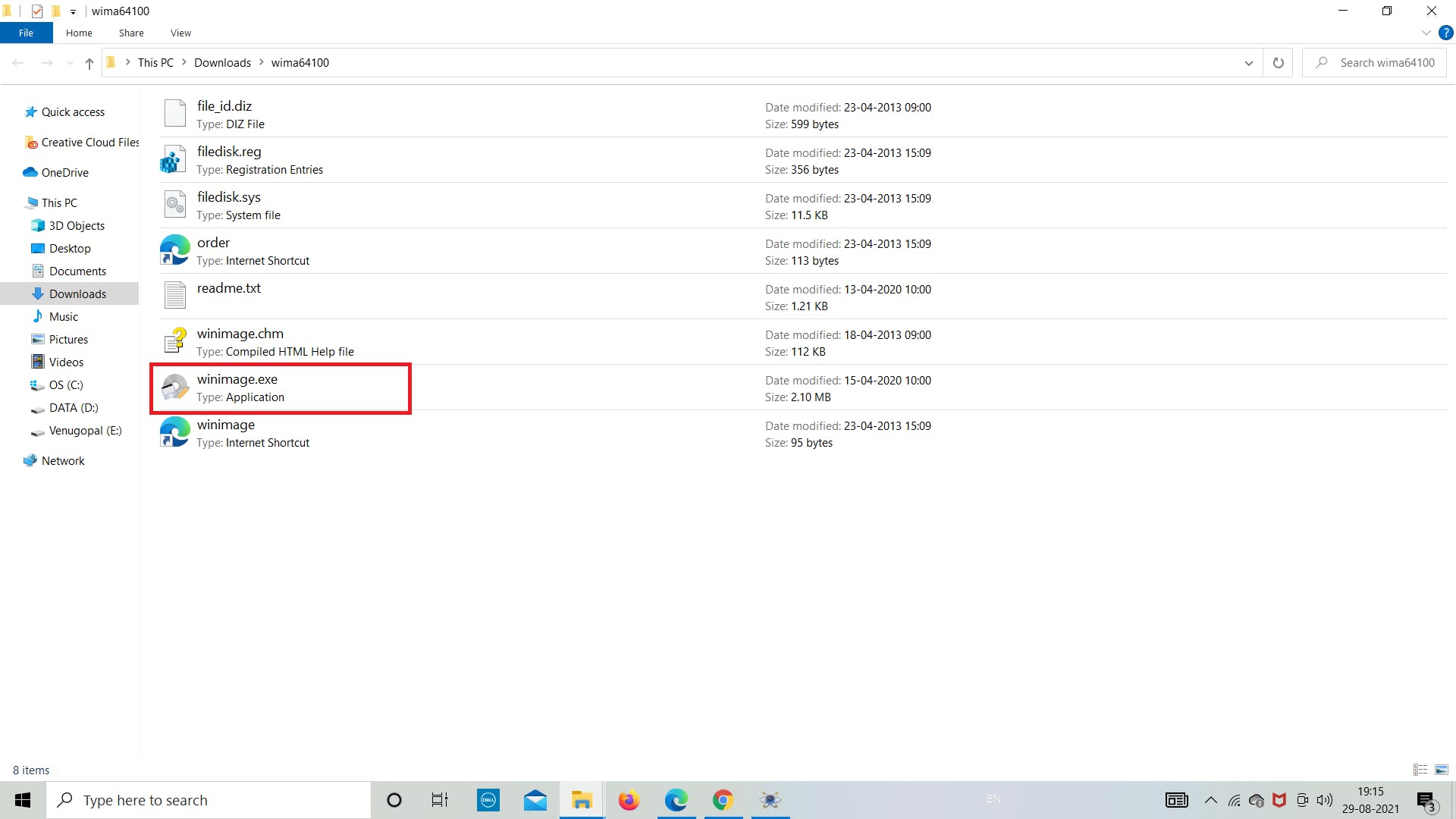Select the readme.txt document icon
Viewport: 1456px width, 819px height.
coord(175,296)
